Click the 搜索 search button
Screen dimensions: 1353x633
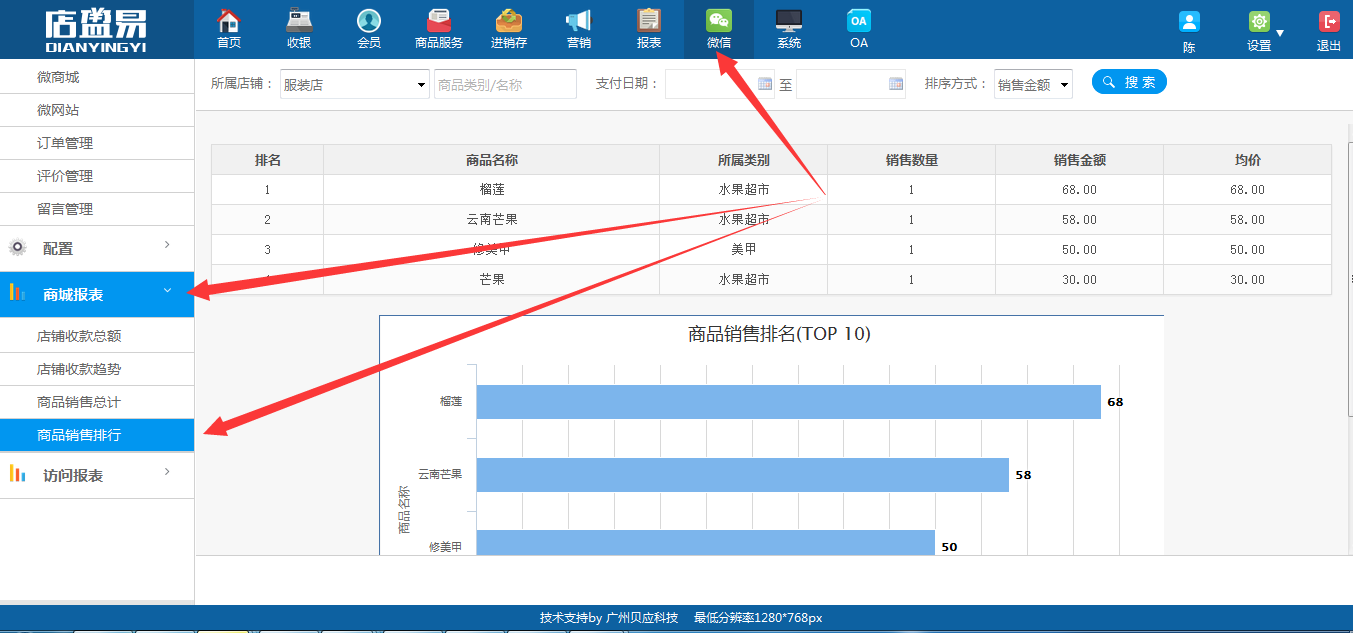[1129, 82]
